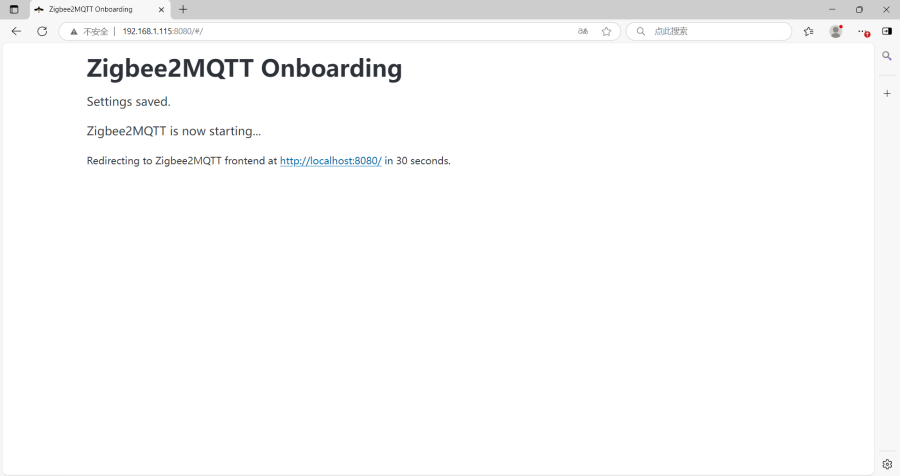
Task: Open sidebar settings gear icon
Action: coord(887,464)
